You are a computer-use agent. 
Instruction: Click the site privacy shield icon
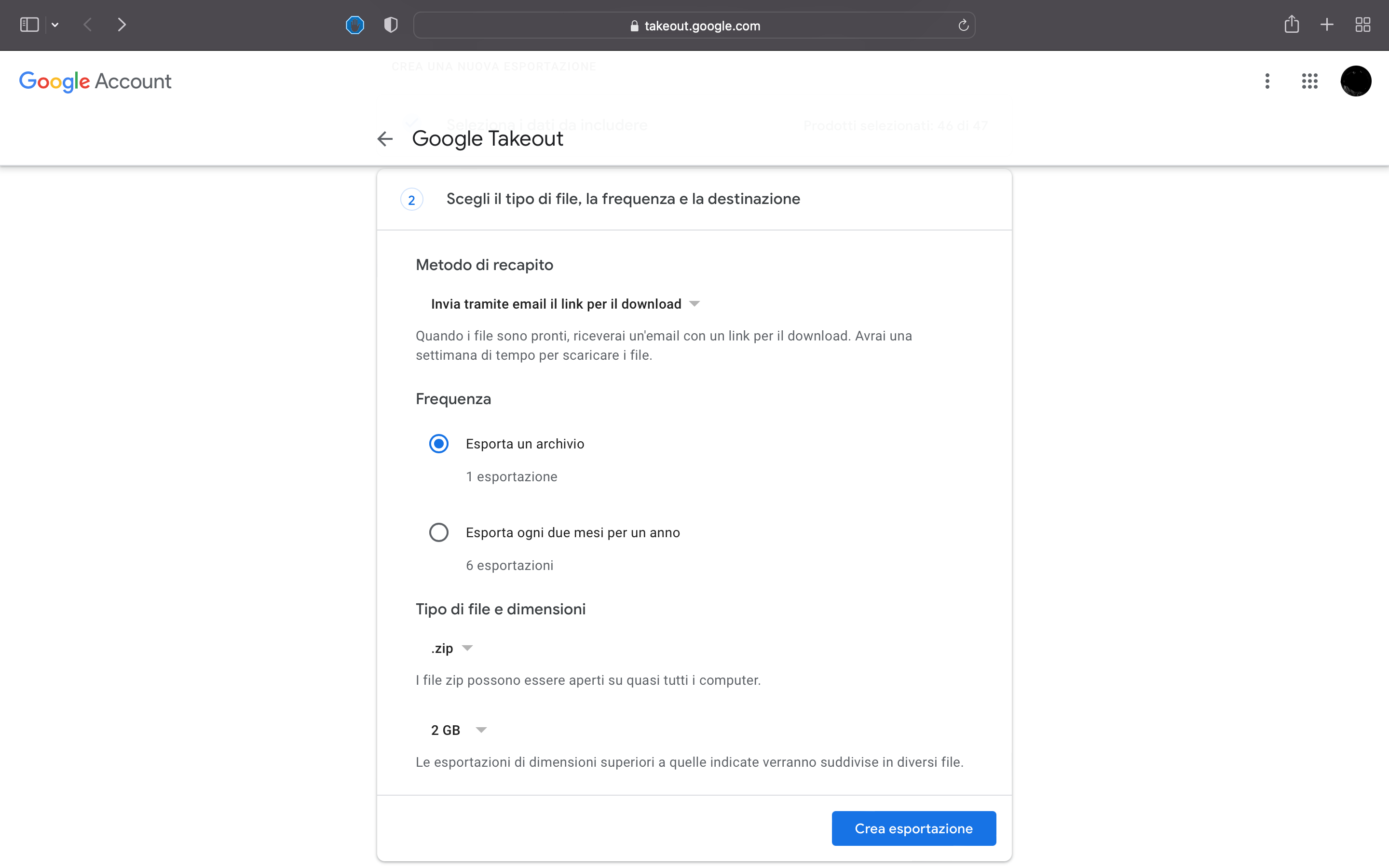390,25
